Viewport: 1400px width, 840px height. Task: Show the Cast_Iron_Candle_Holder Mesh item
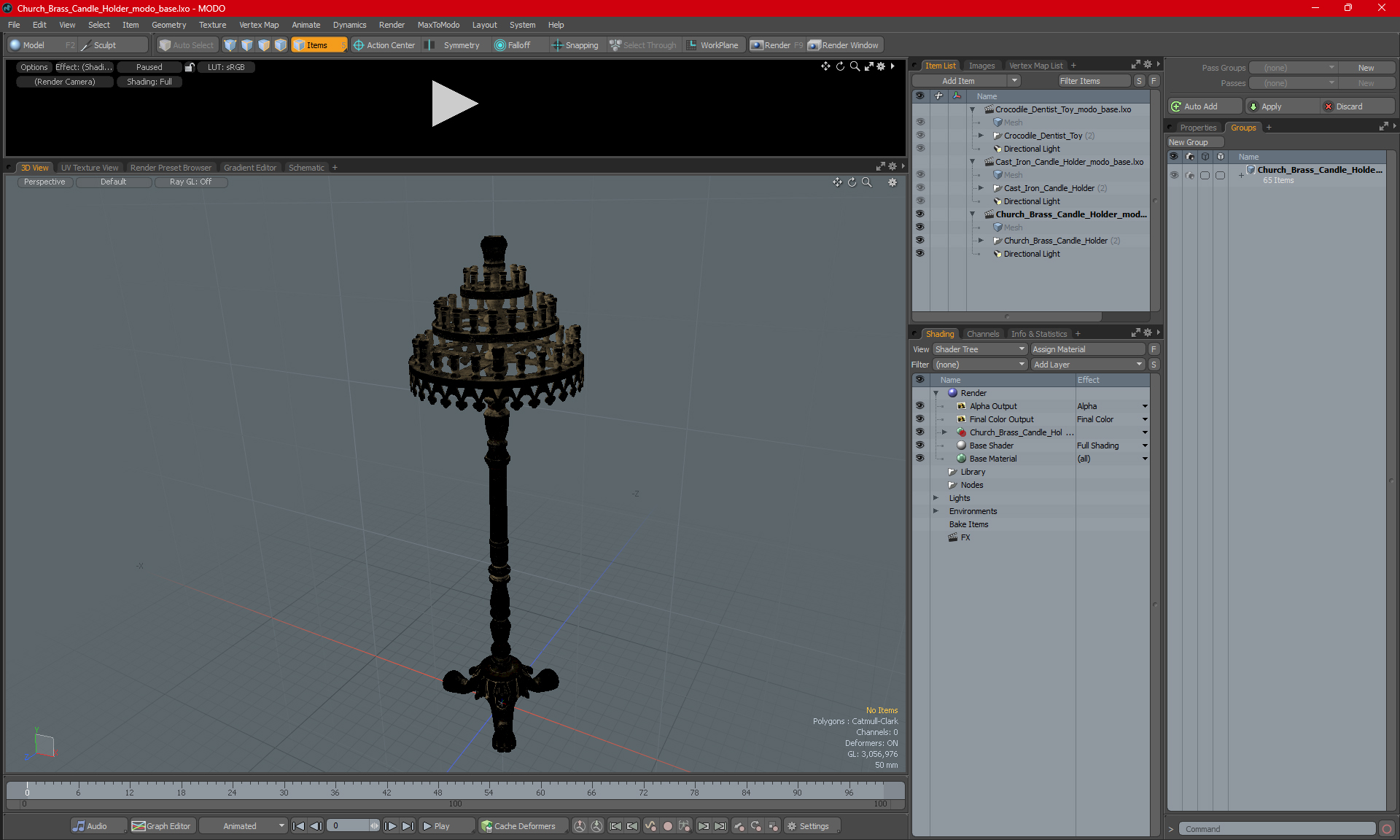click(x=919, y=175)
